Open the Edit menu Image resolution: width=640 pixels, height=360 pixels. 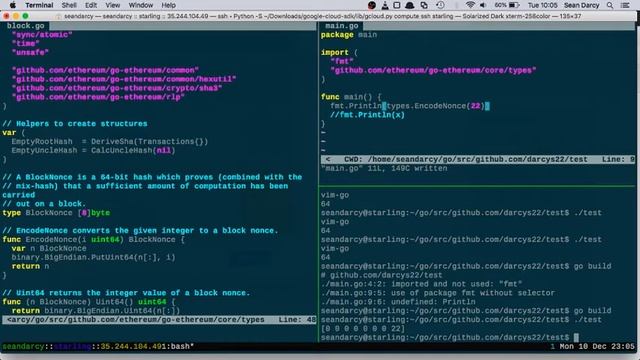[x=91, y=5]
